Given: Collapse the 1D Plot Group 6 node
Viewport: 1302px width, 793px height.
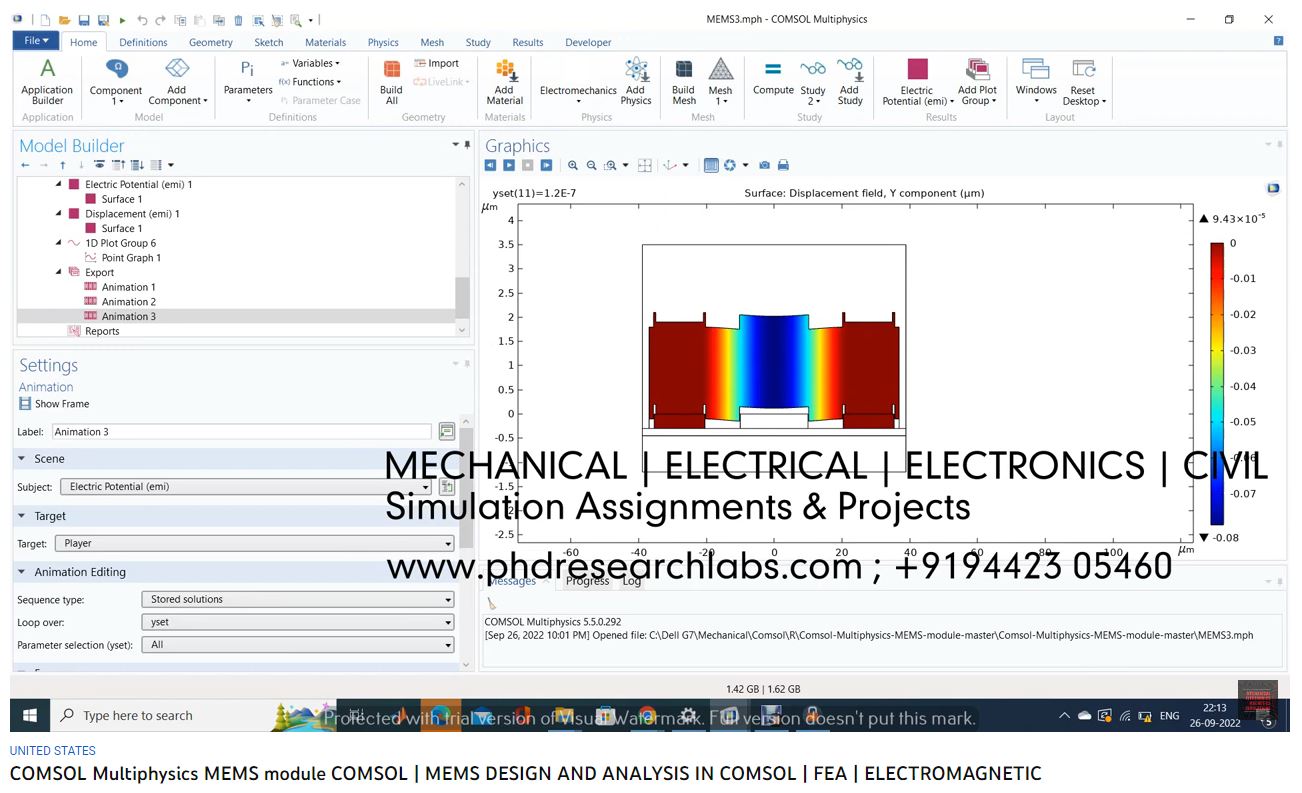Looking at the screenshot, I should coord(59,243).
